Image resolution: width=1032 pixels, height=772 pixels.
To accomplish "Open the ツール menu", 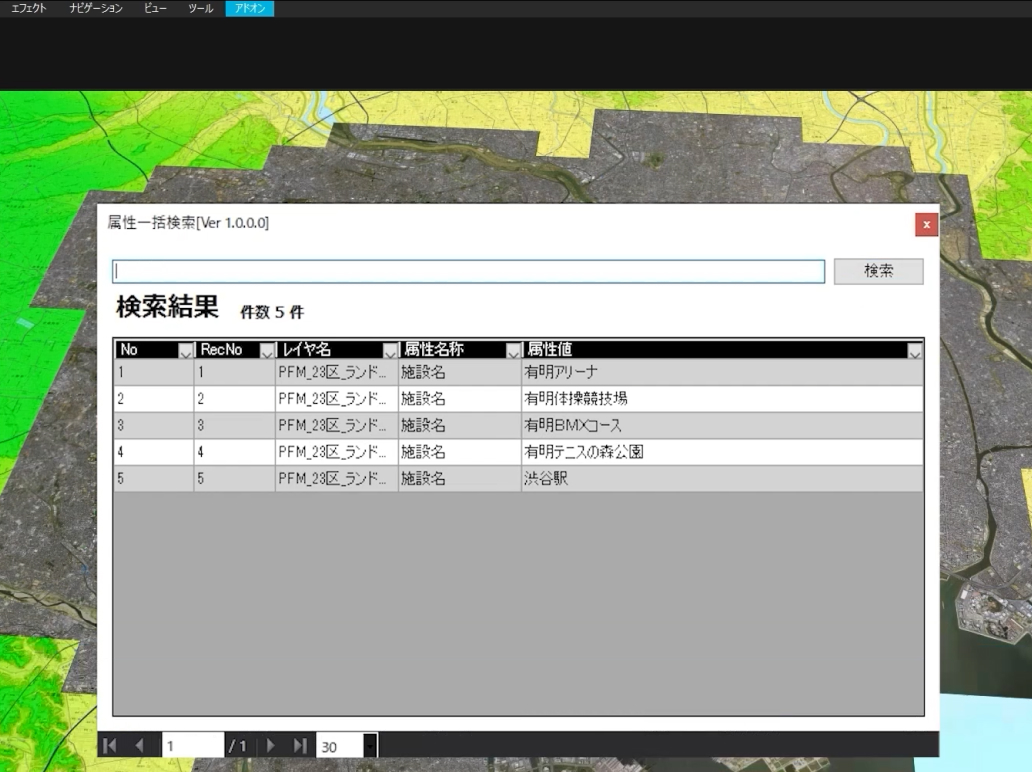I will (x=200, y=7).
